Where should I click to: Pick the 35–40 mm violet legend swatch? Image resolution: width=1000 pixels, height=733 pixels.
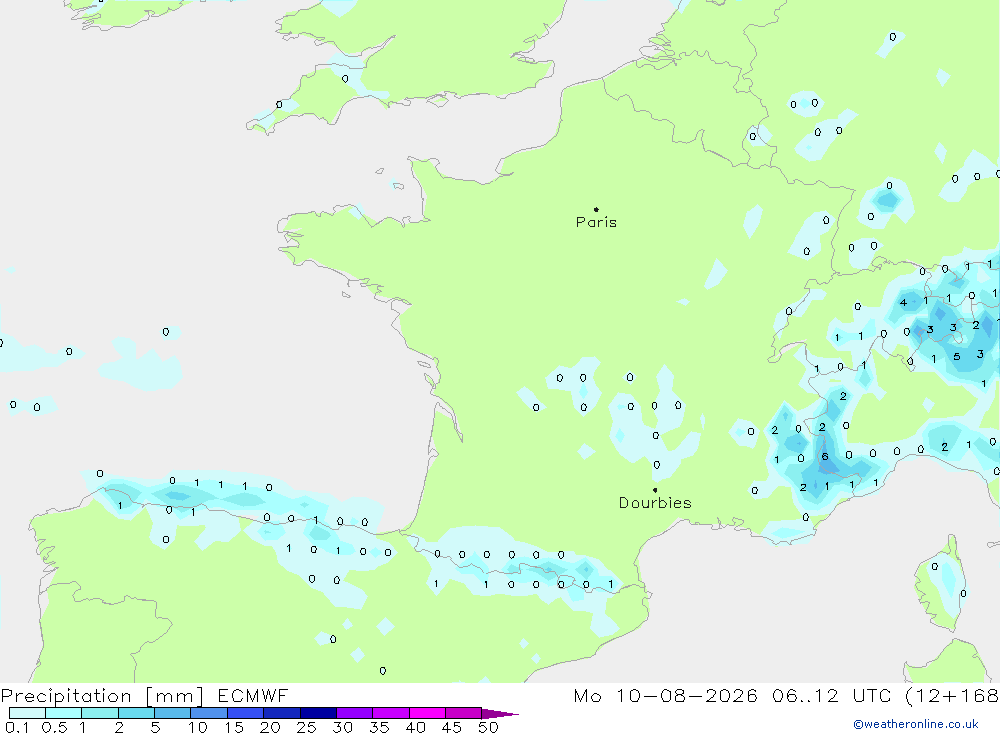pos(391,713)
